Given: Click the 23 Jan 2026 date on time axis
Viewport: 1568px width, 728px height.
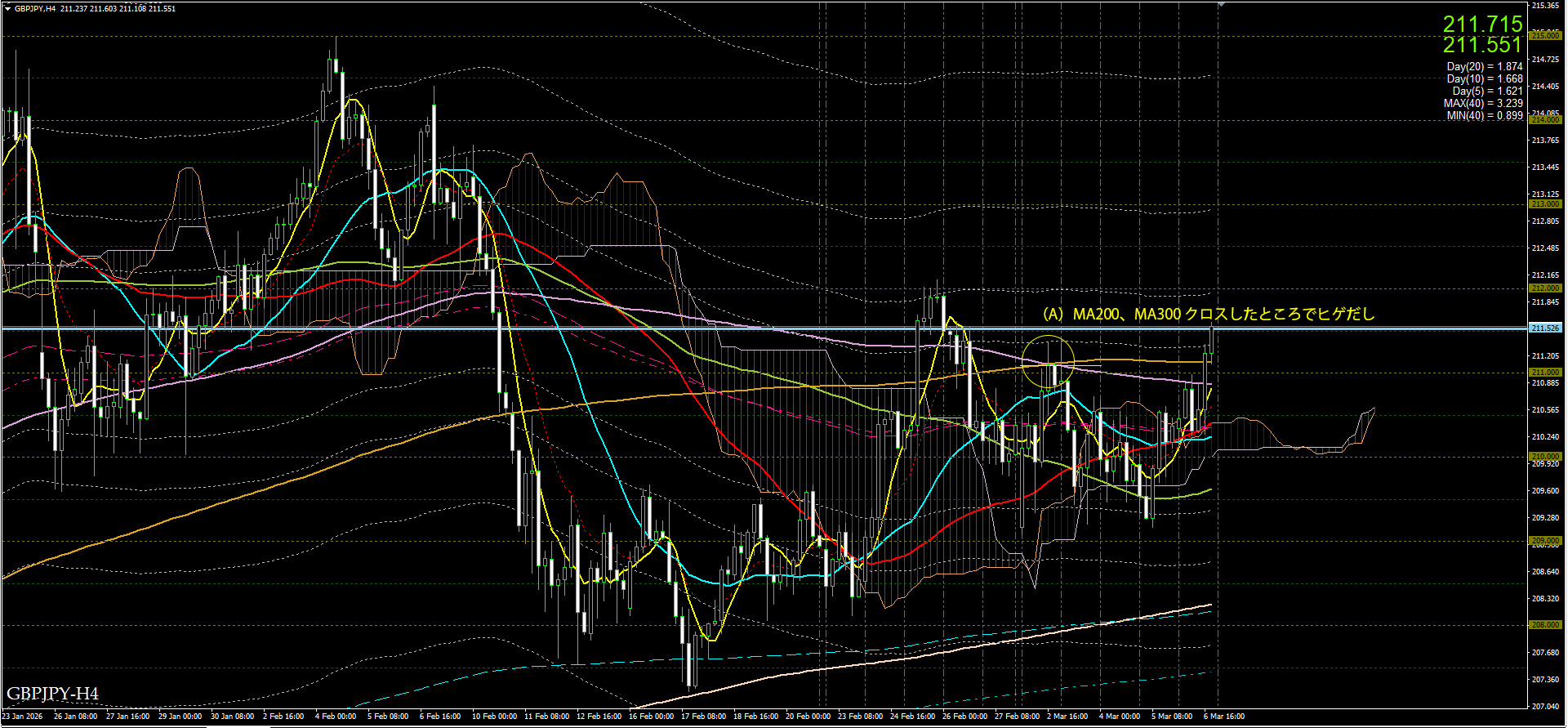Looking at the screenshot, I should (22, 717).
